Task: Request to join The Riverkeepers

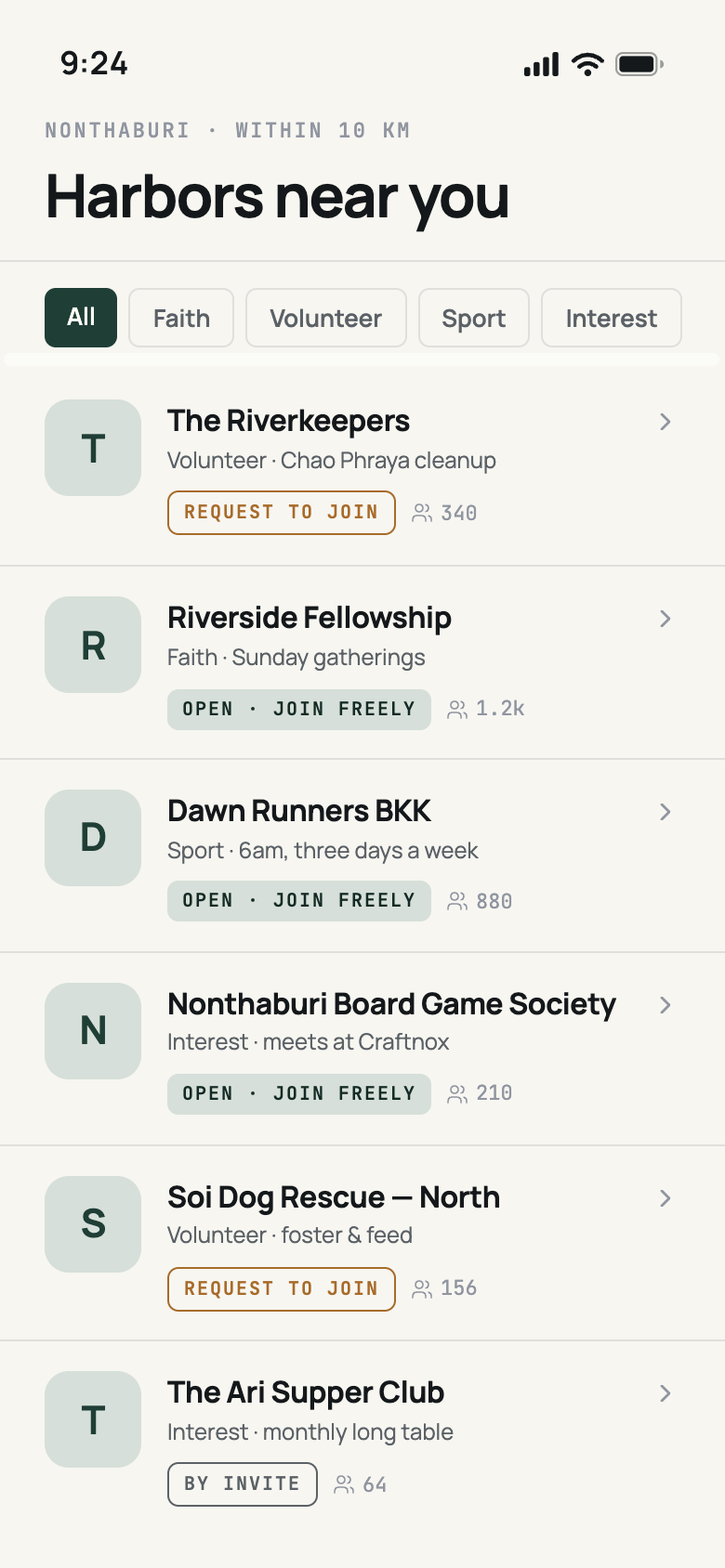Action: (282, 513)
